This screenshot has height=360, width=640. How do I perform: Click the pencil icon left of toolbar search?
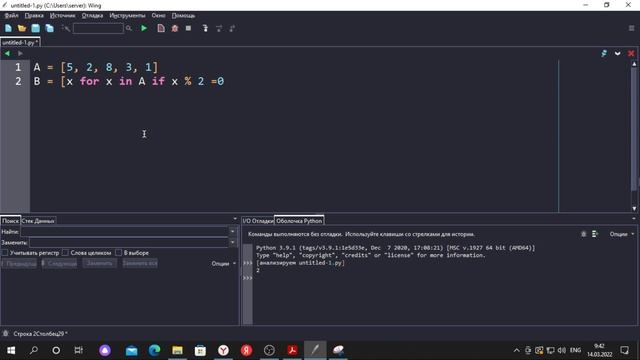(65, 28)
